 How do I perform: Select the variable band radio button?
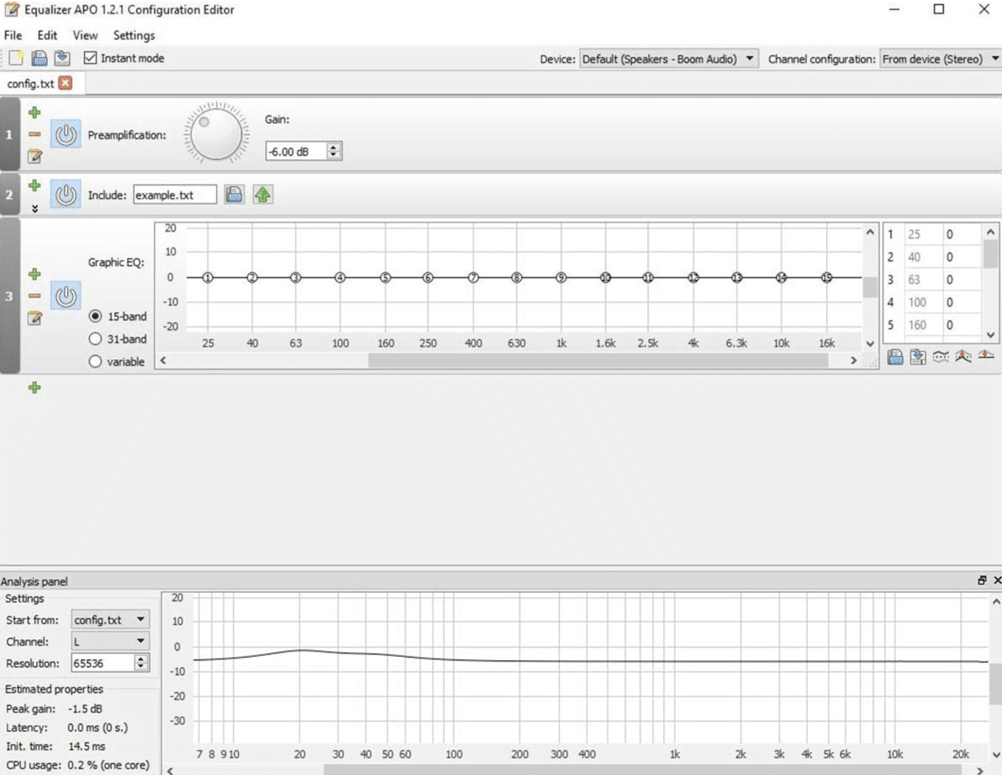(x=95, y=361)
